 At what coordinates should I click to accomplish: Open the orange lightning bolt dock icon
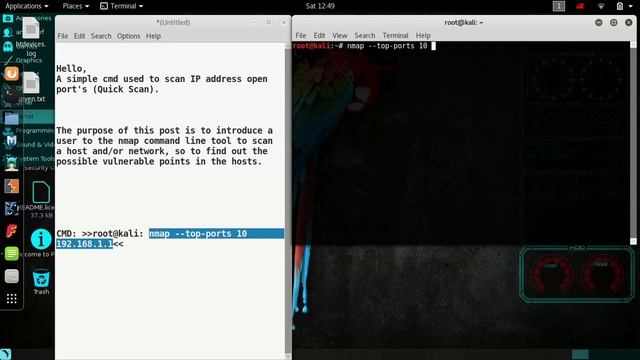tap(11, 186)
